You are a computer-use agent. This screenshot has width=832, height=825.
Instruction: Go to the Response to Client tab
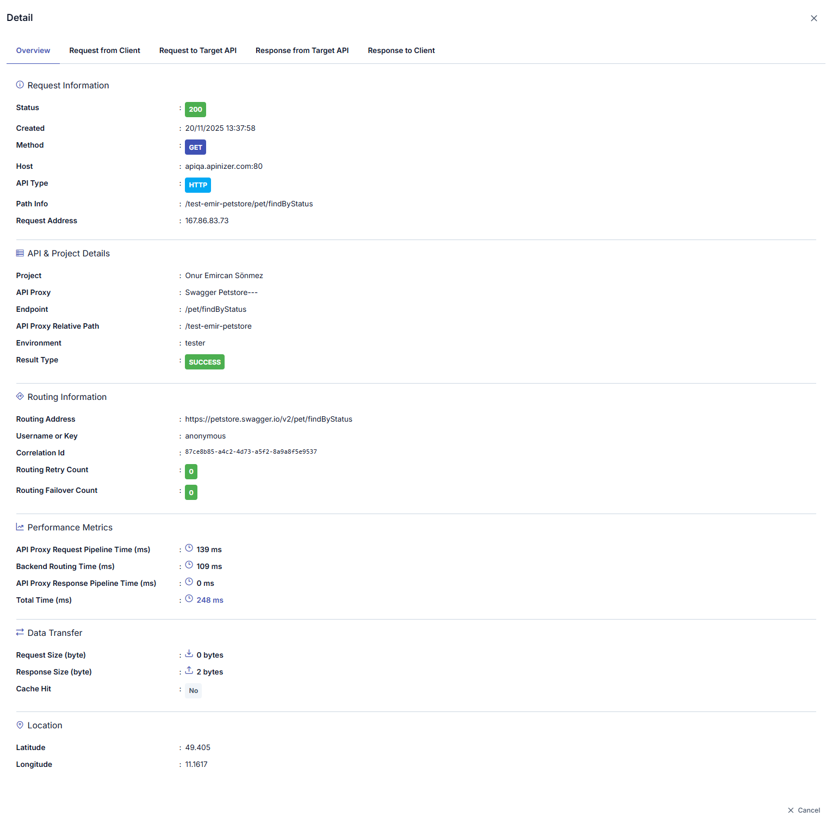point(401,50)
